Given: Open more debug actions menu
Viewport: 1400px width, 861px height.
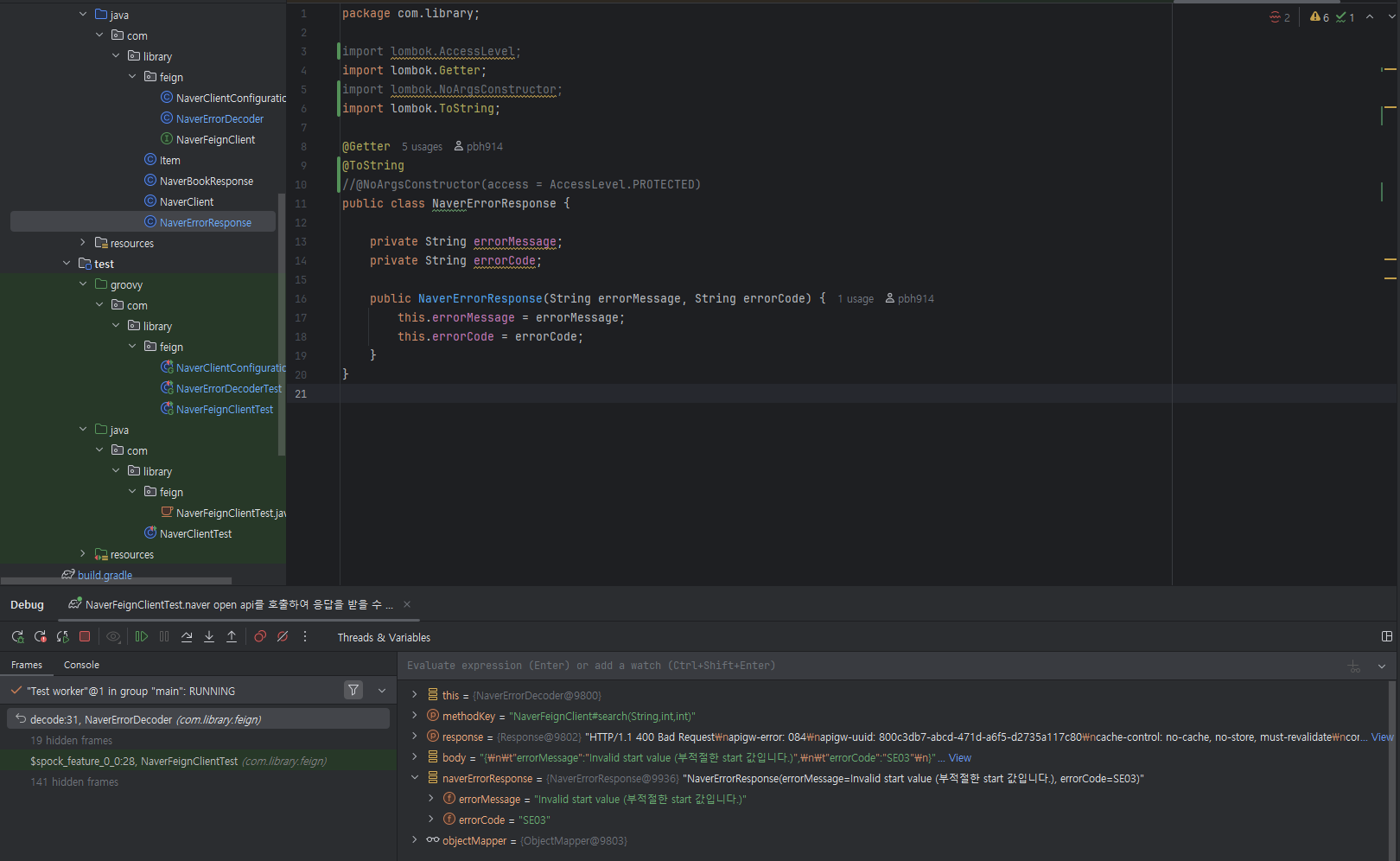Looking at the screenshot, I should [305, 637].
